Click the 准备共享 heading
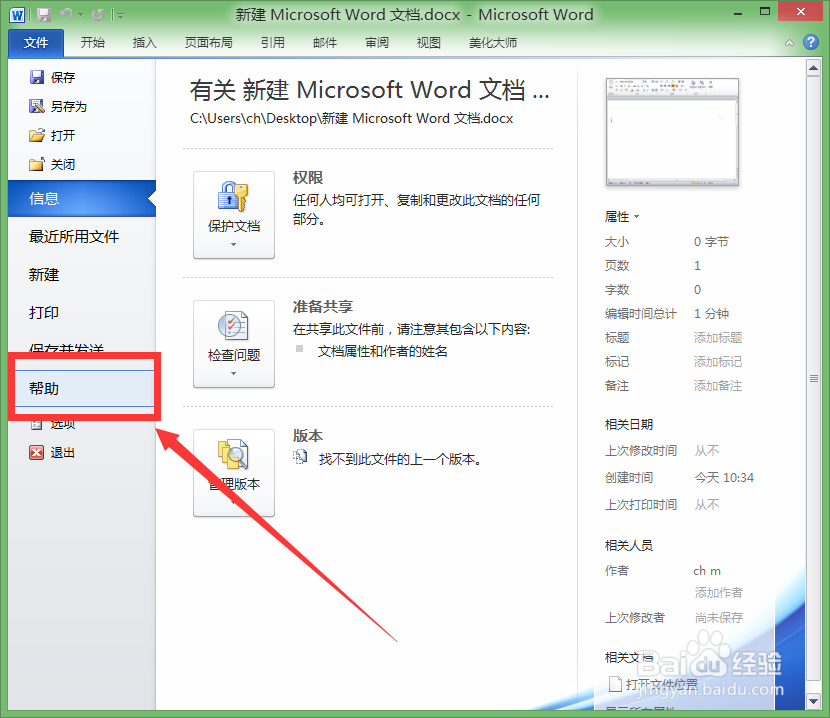The height and width of the screenshot is (718, 830). click(x=322, y=307)
